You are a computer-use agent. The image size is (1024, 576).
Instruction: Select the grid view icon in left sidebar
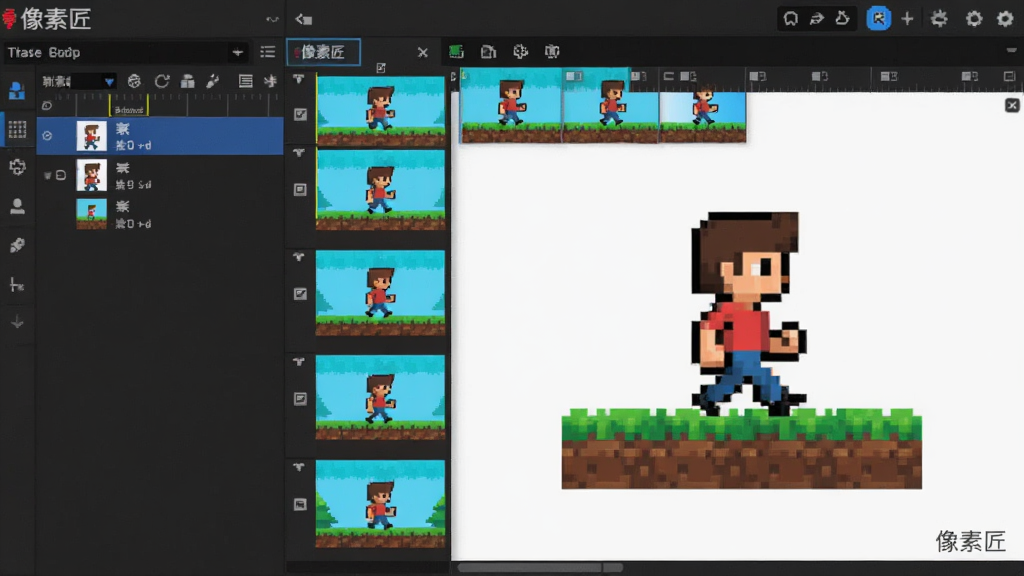click(17, 129)
